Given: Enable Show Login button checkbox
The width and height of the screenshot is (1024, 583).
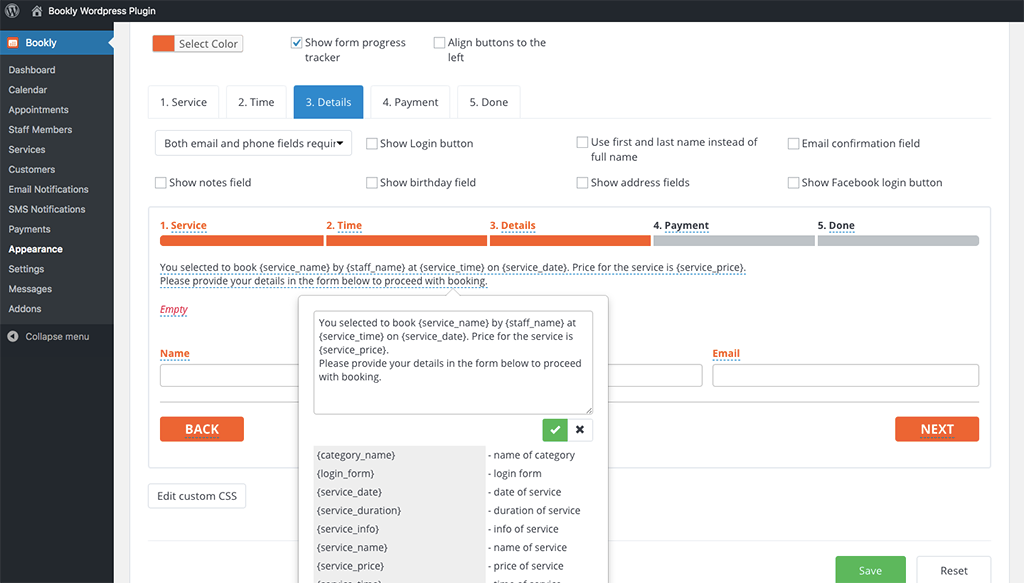Looking at the screenshot, I should pyautogui.click(x=372, y=144).
